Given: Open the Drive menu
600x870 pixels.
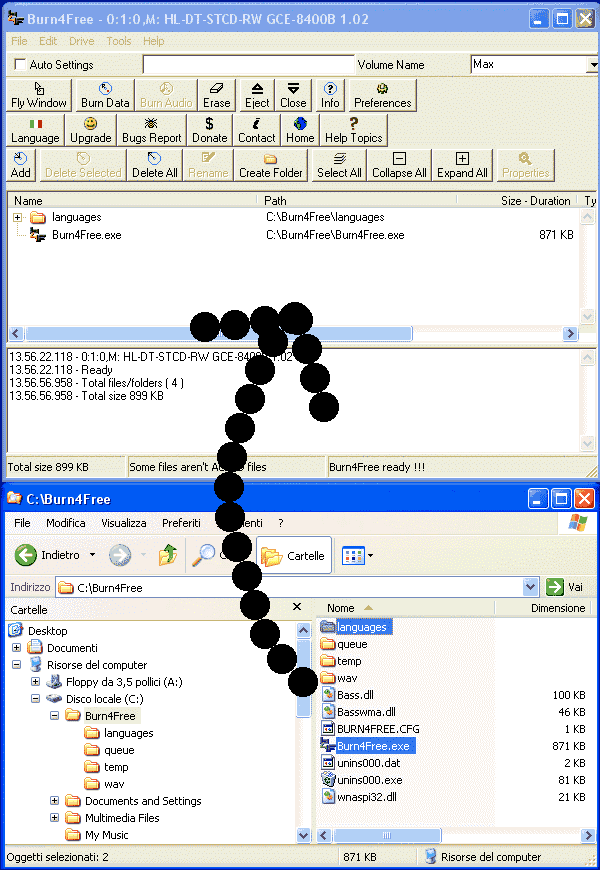Looking at the screenshot, I should point(82,41).
